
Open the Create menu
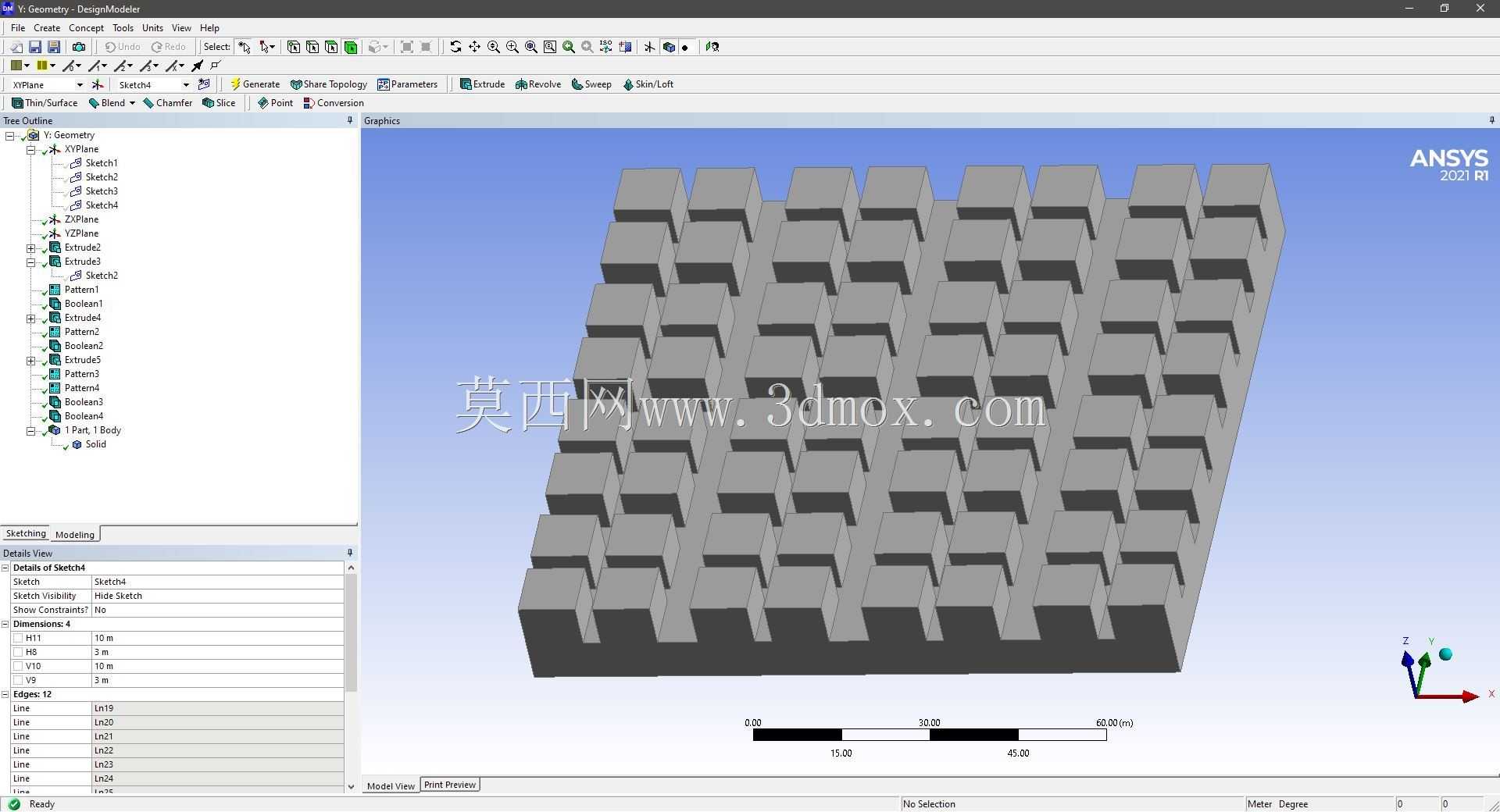pos(47,28)
